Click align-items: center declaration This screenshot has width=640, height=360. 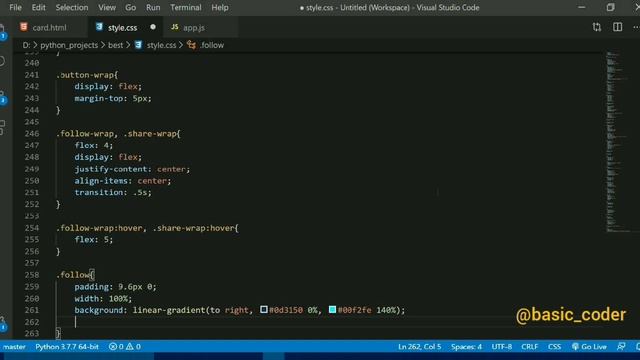(x=123, y=180)
